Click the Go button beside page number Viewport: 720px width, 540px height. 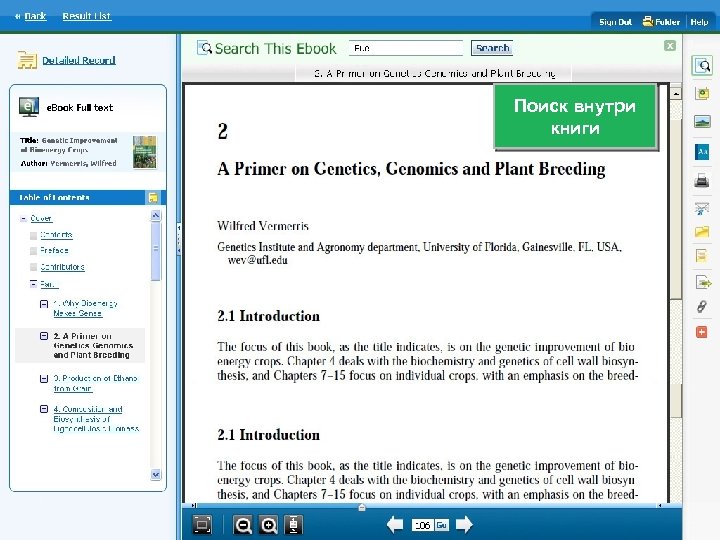pos(442,525)
